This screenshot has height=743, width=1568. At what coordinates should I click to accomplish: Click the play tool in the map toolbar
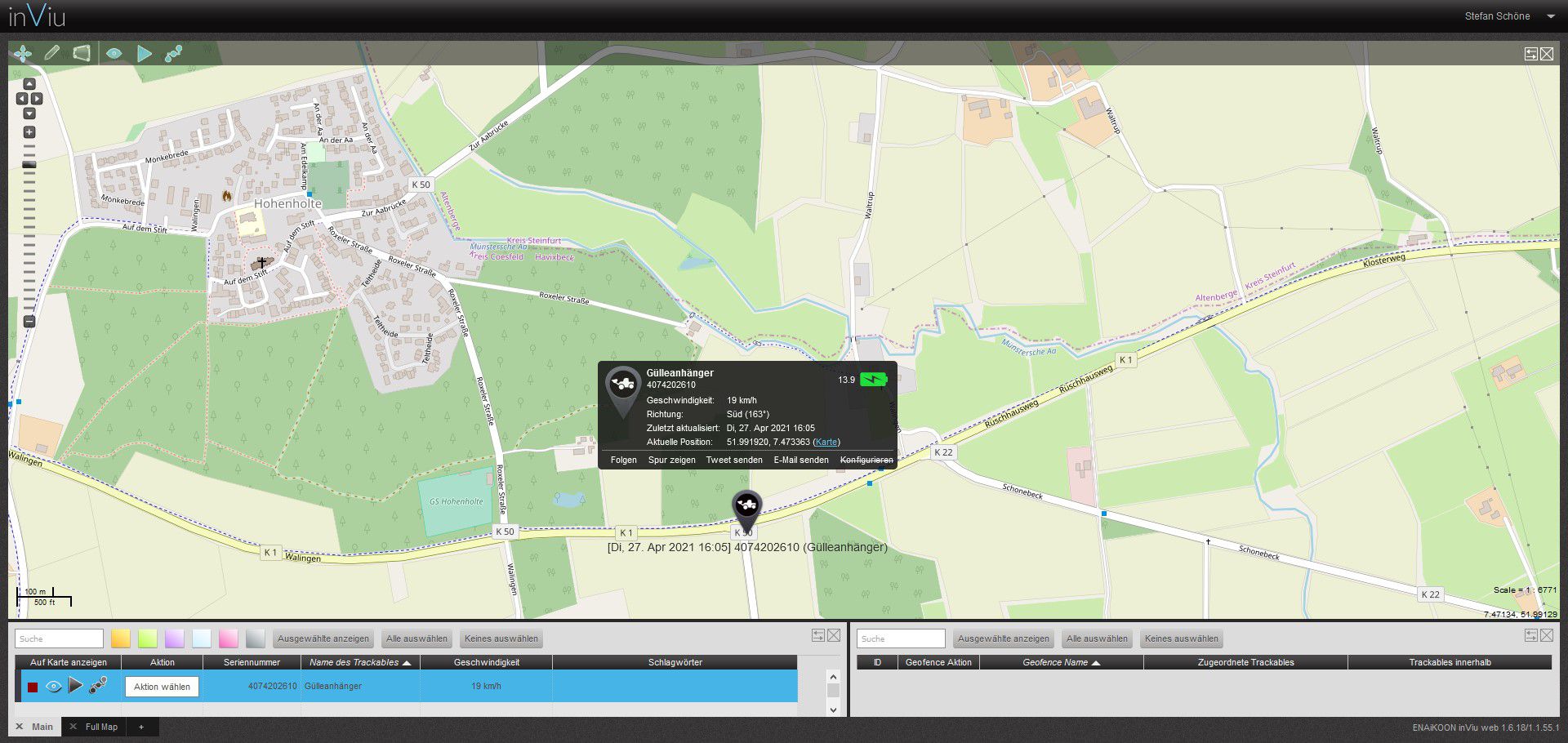[145, 53]
